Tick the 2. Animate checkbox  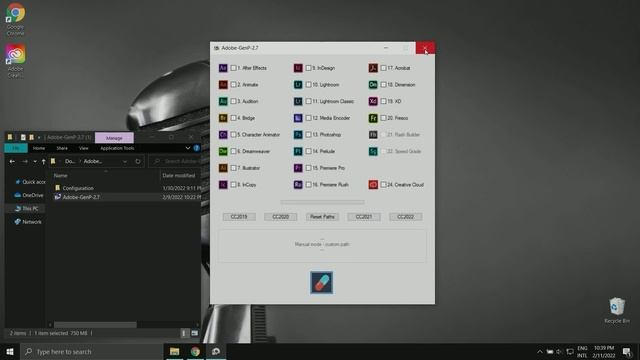233,85
